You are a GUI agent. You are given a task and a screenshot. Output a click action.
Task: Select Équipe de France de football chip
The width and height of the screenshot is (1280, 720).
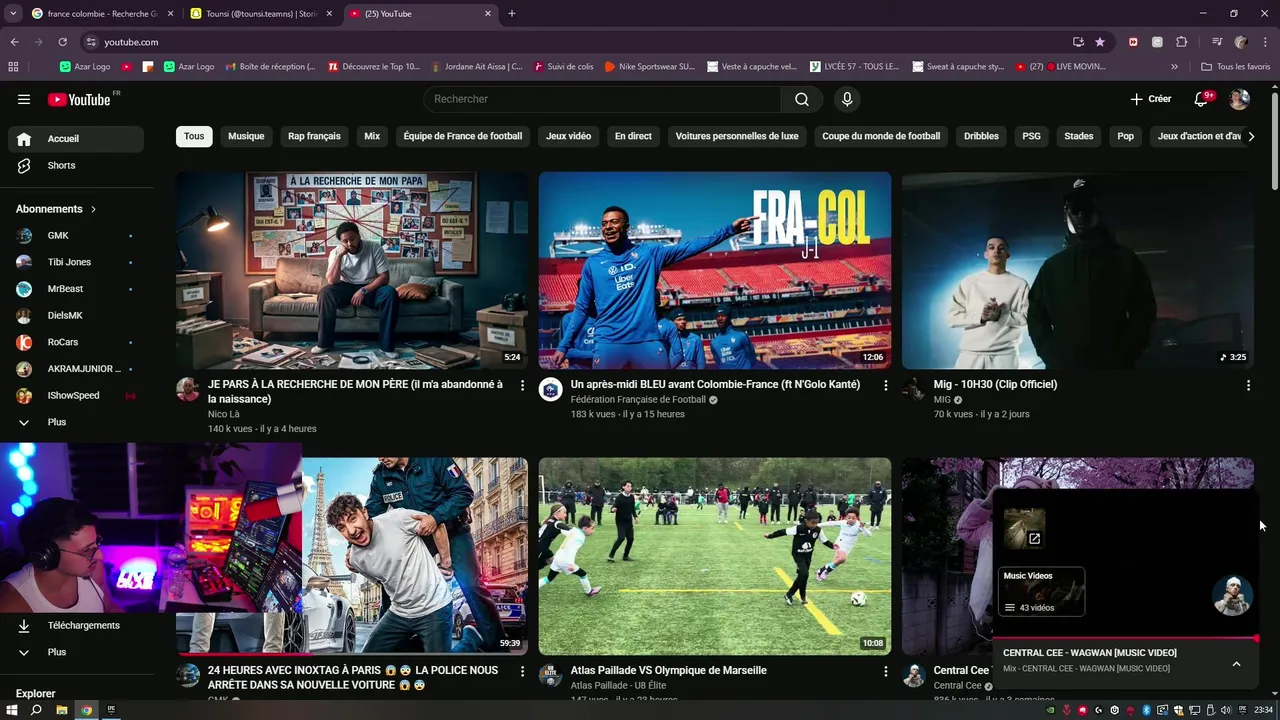point(463,136)
